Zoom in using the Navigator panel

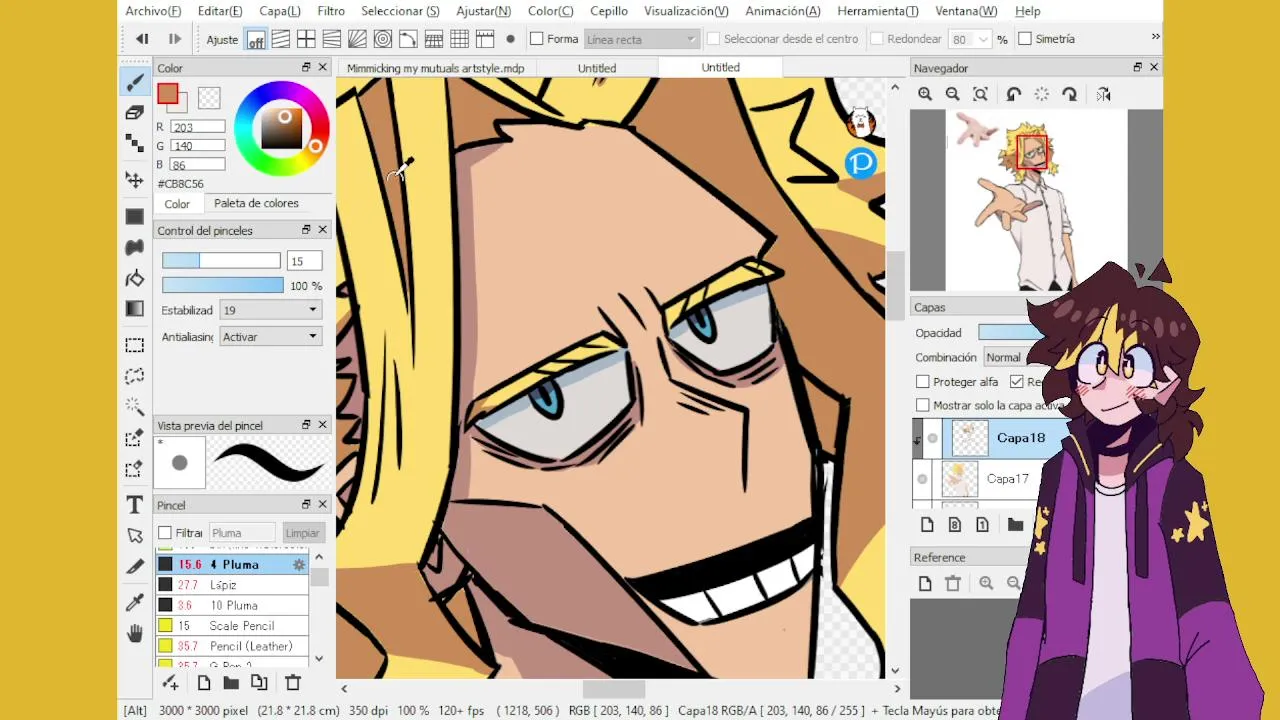coord(925,94)
